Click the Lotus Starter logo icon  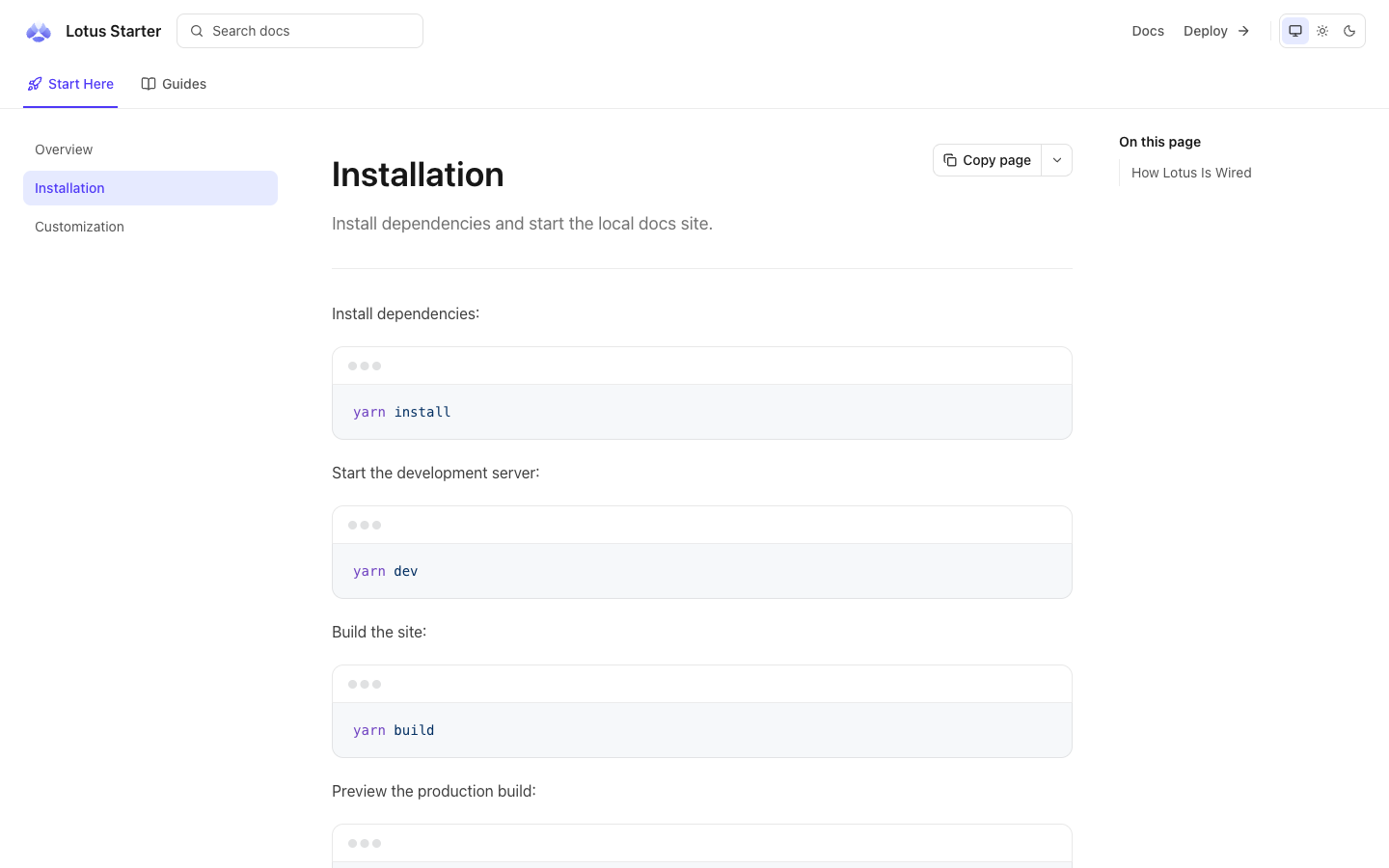pyautogui.click(x=39, y=32)
